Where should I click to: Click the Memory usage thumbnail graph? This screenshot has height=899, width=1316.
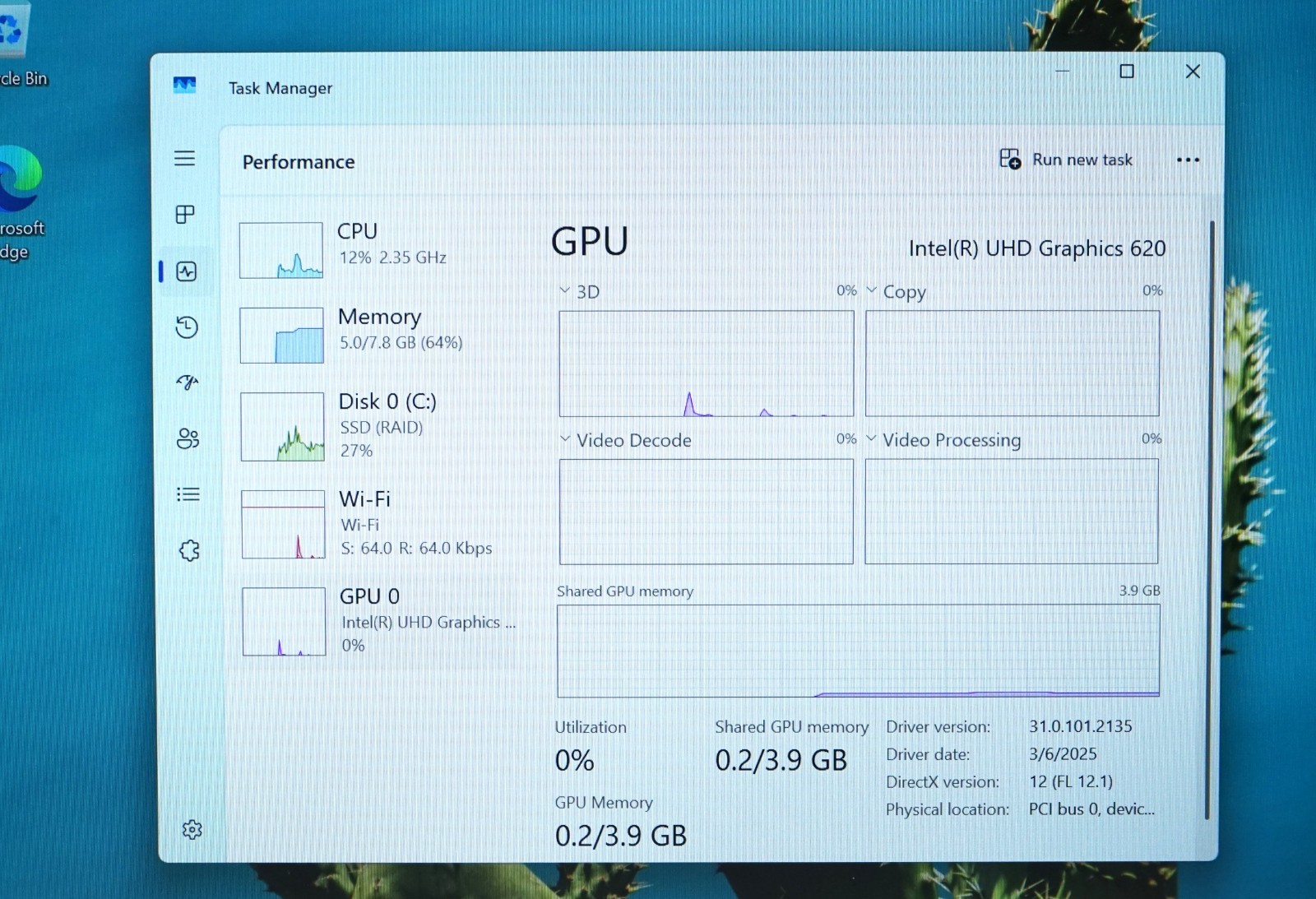[x=282, y=336]
